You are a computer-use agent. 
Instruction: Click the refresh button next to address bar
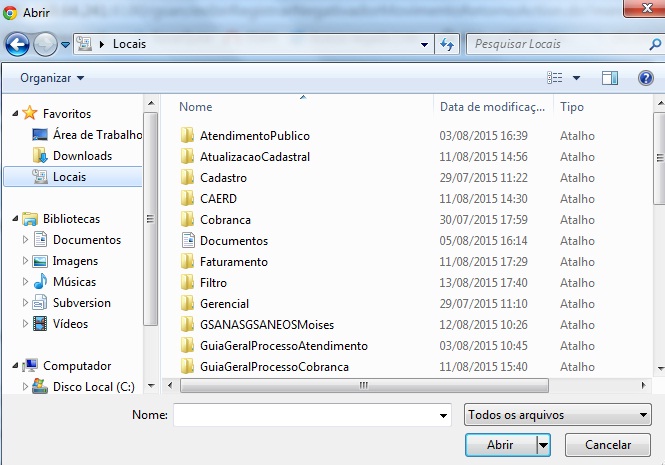(x=447, y=44)
